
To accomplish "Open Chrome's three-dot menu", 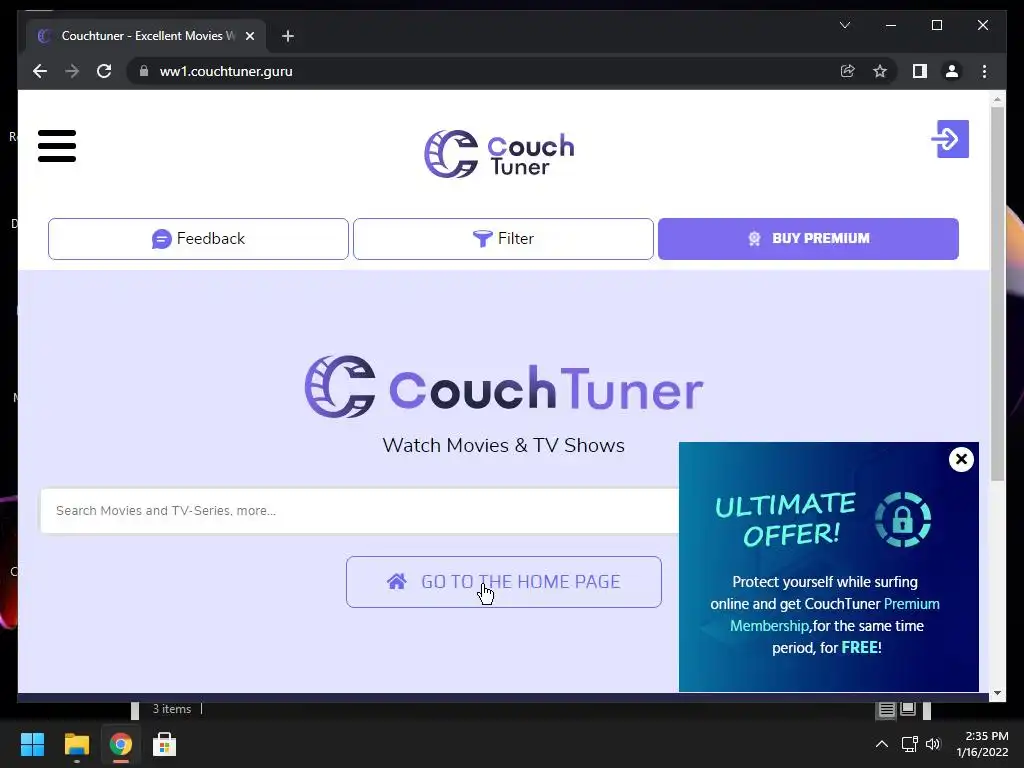I will point(985,71).
